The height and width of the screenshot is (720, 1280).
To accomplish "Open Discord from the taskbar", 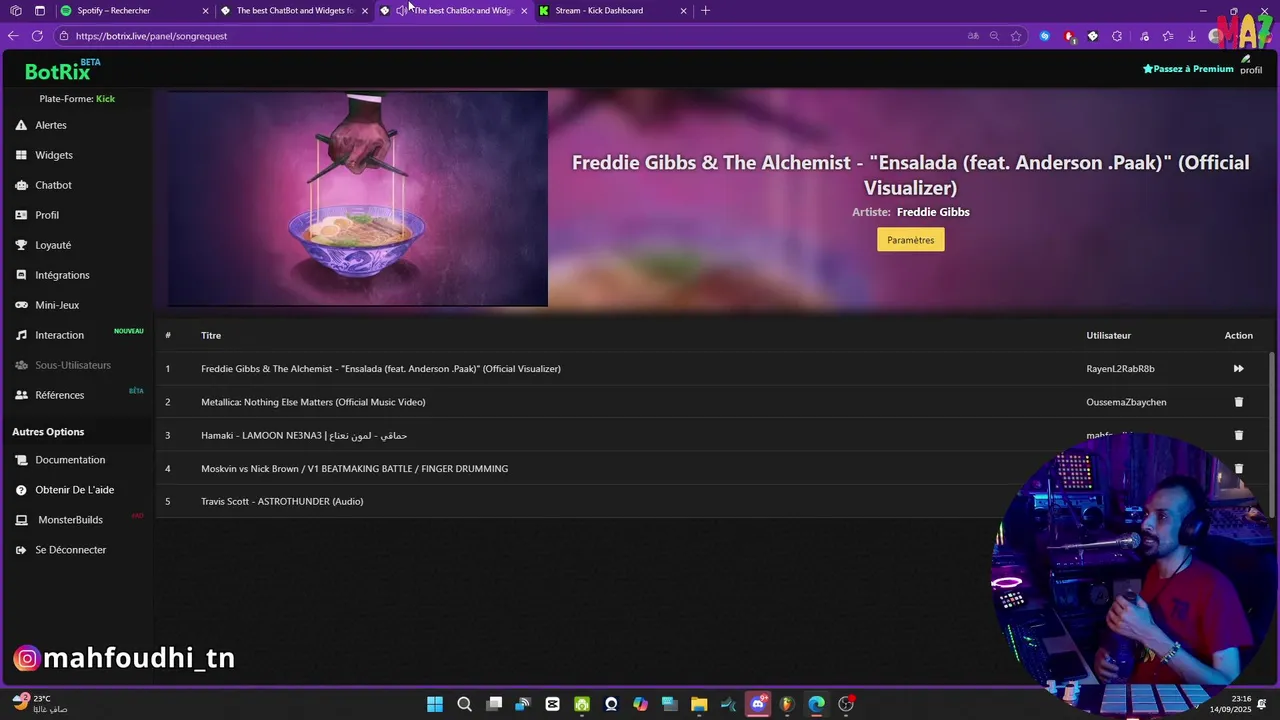I will pos(758,704).
